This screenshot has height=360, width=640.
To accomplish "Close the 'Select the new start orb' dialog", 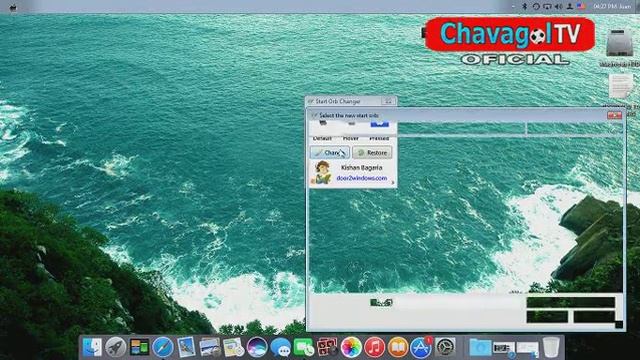I will [614, 116].
